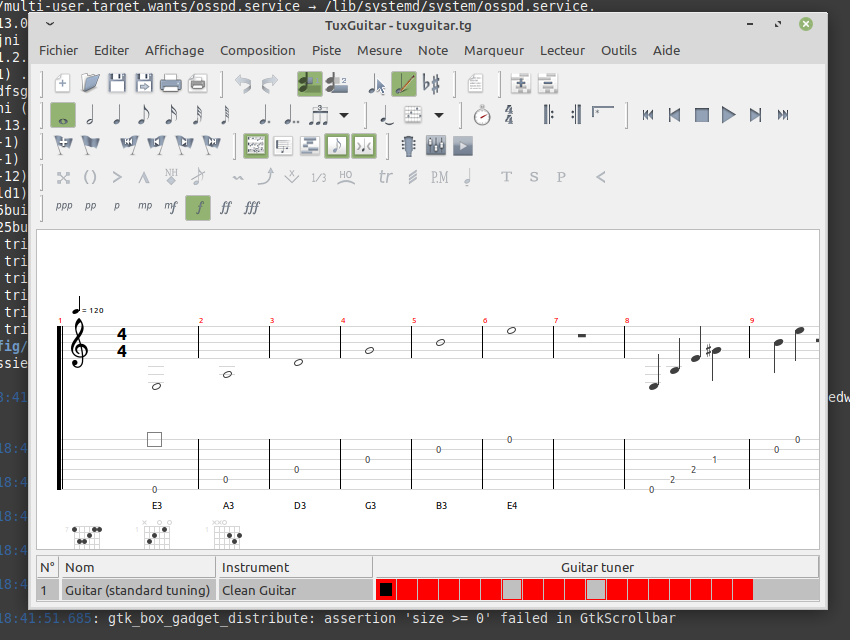The height and width of the screenshot is (640, 850).
Task: Open the Outils menu
Action: click(619, 50)
